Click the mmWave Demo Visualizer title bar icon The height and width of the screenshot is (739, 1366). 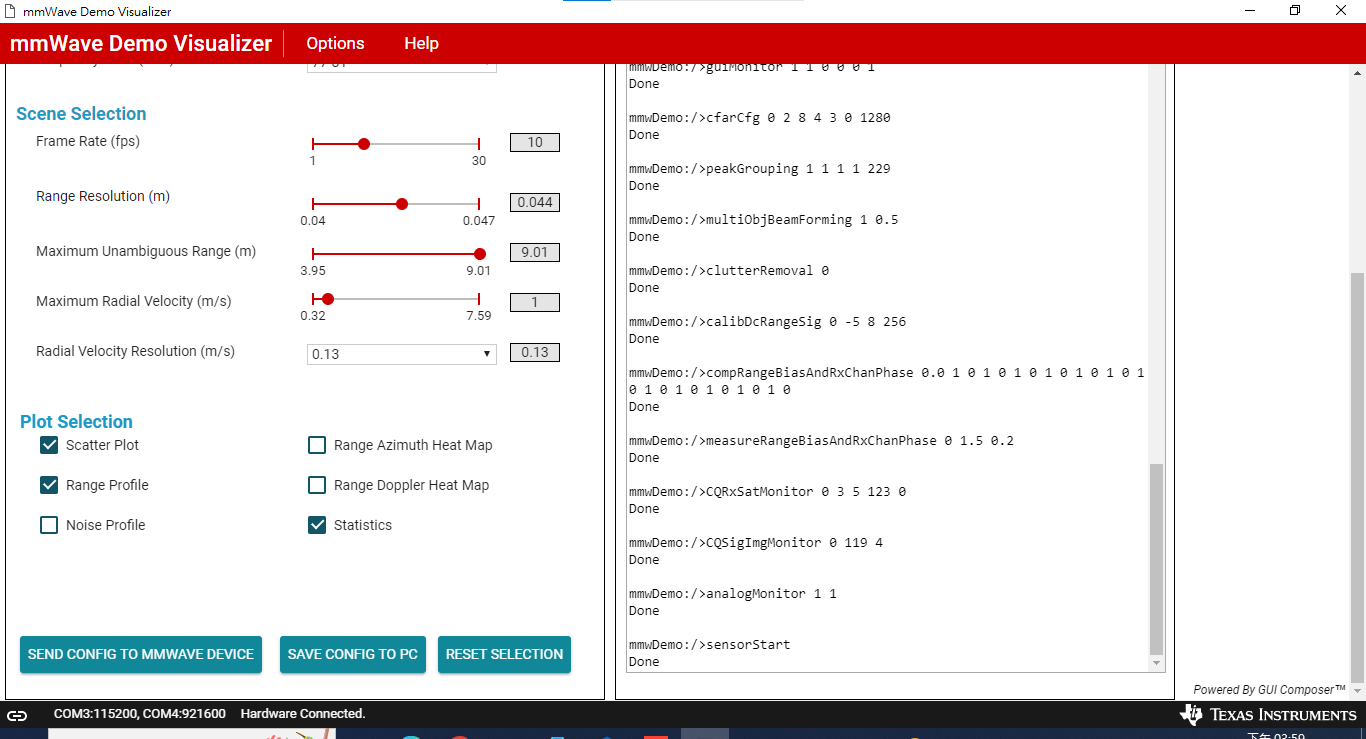pyautogui.click(x=10, y=11)
